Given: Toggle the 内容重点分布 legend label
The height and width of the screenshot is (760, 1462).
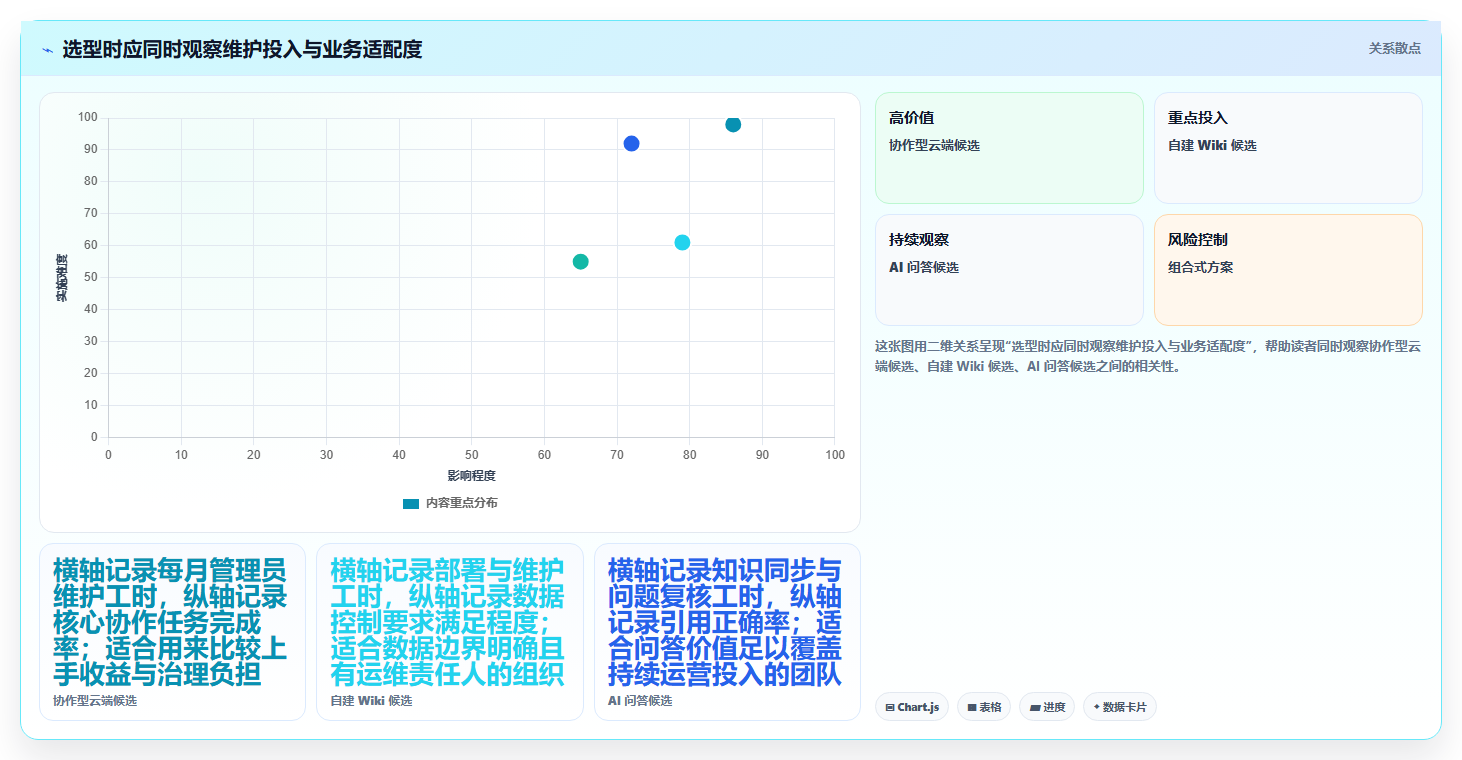Looking at the screenshot, I should click(x=461, y=503).
